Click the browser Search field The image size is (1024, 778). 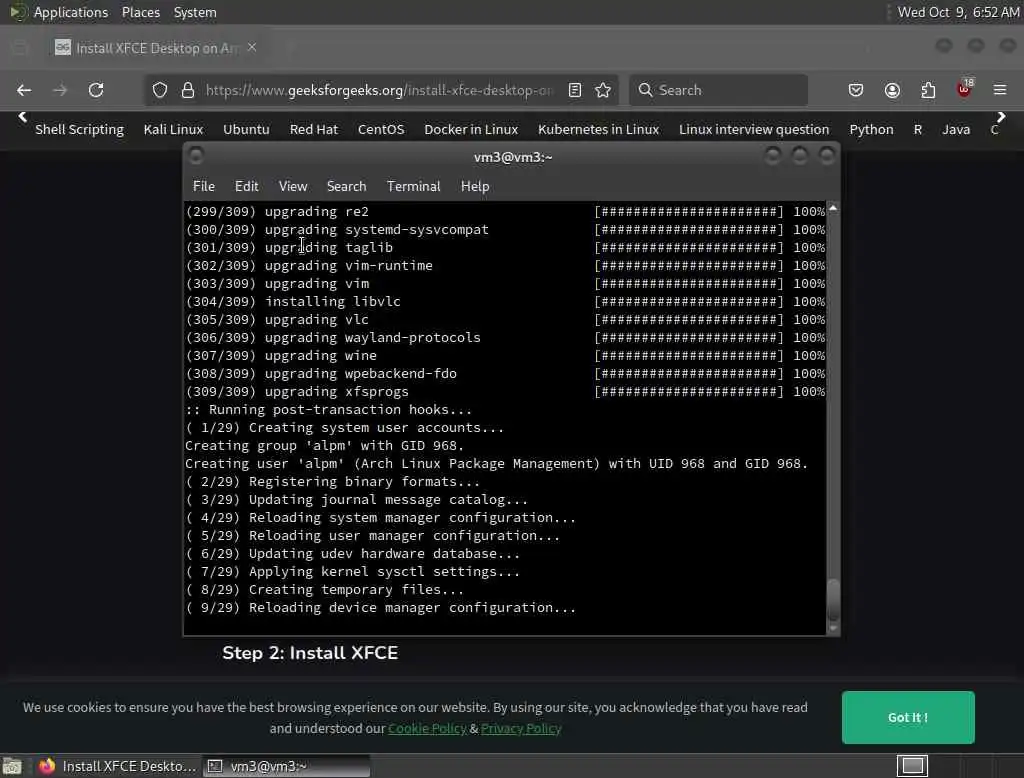718,90
